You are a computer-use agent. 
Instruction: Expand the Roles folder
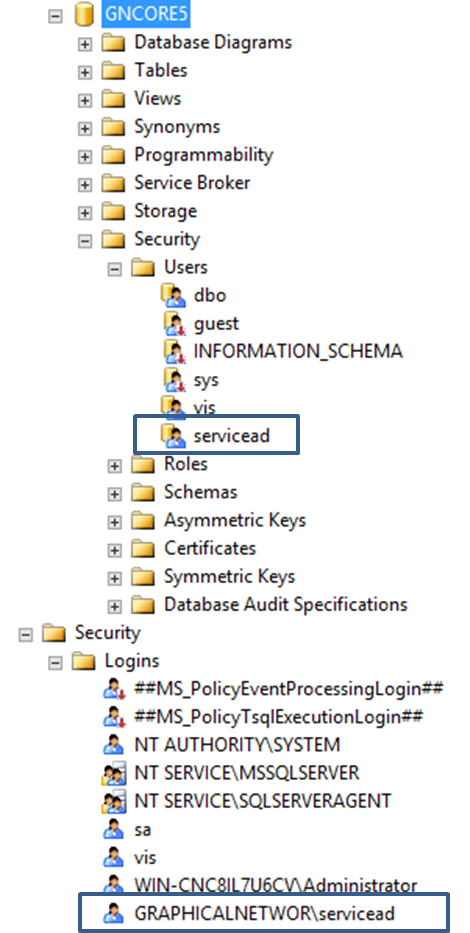115,466
